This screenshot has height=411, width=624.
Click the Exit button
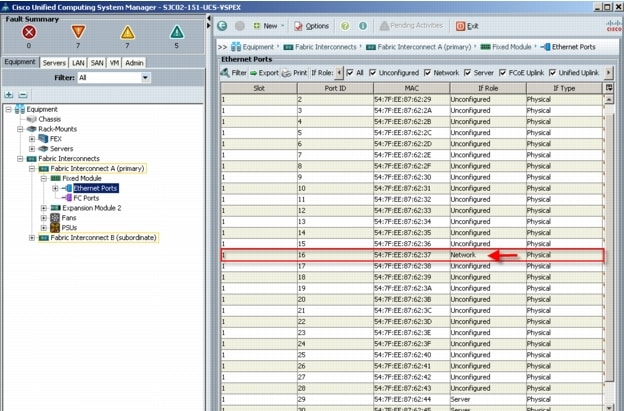(467, 26)
